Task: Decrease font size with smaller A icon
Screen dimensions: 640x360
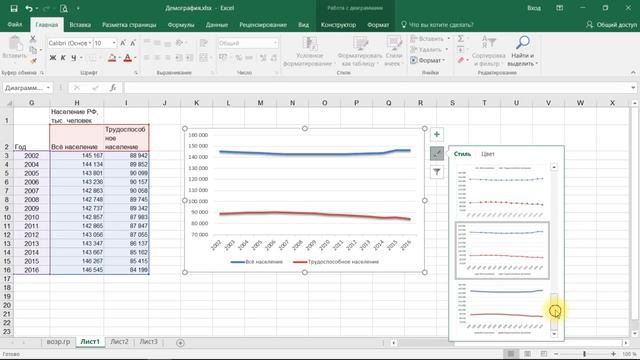Action: coord(133,43)
